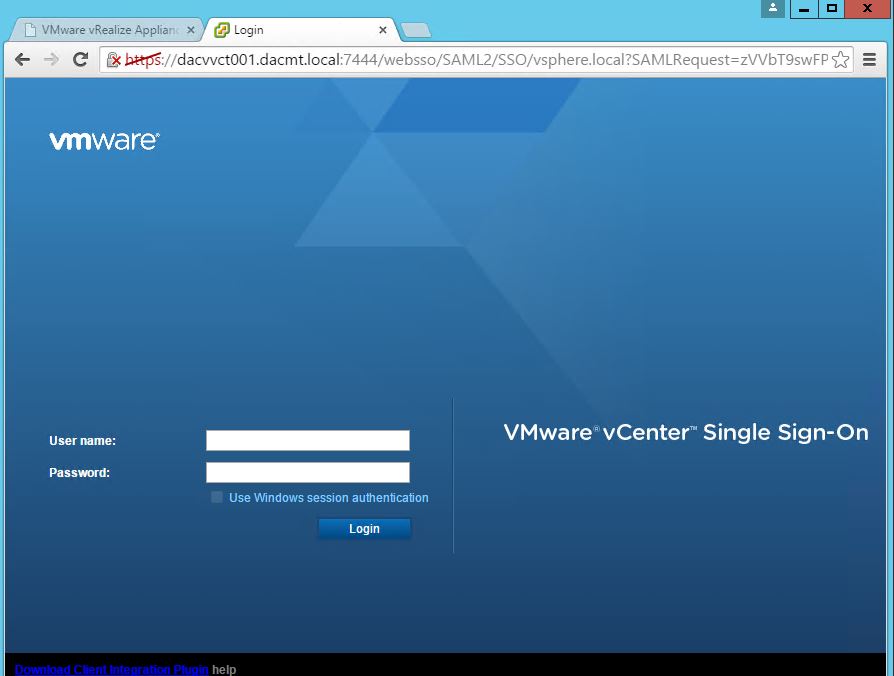Select the Login tab
Image resolution: width=894 pixels, height=676 pixels.
[300, 30]
